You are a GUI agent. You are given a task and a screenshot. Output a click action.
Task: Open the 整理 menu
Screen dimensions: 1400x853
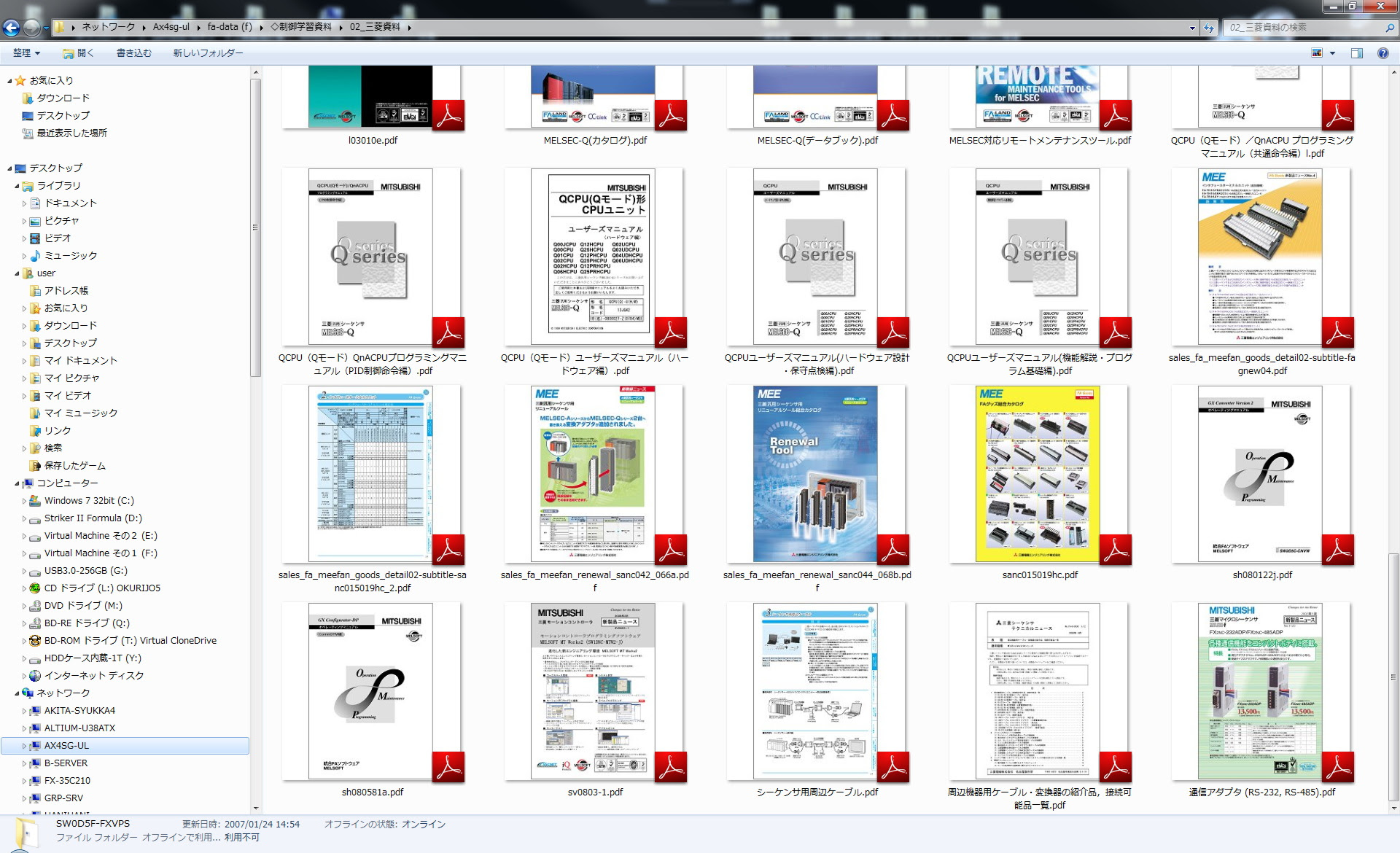click(x=26, y=53)
